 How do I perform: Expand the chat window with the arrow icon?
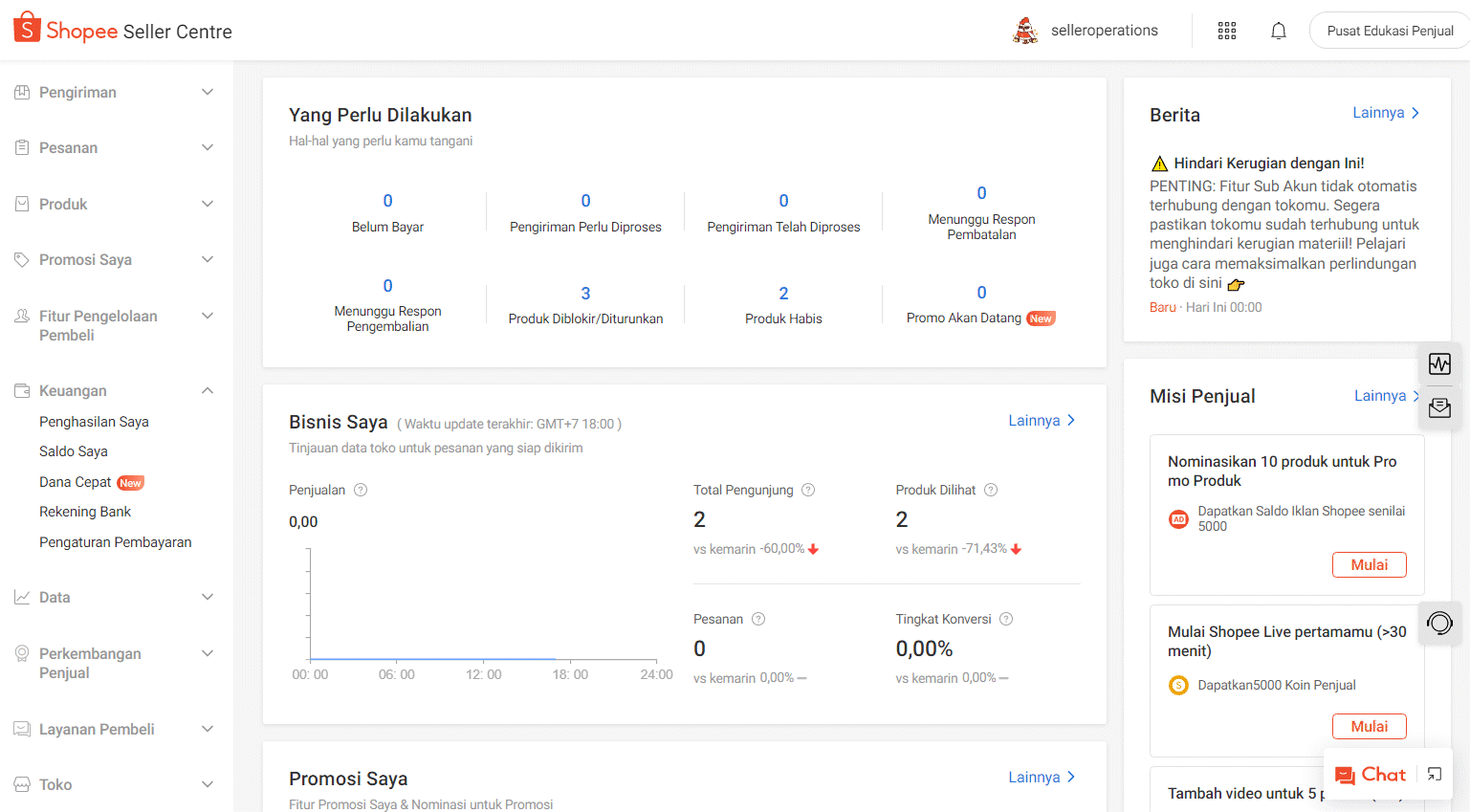(x=1435, y=775)
